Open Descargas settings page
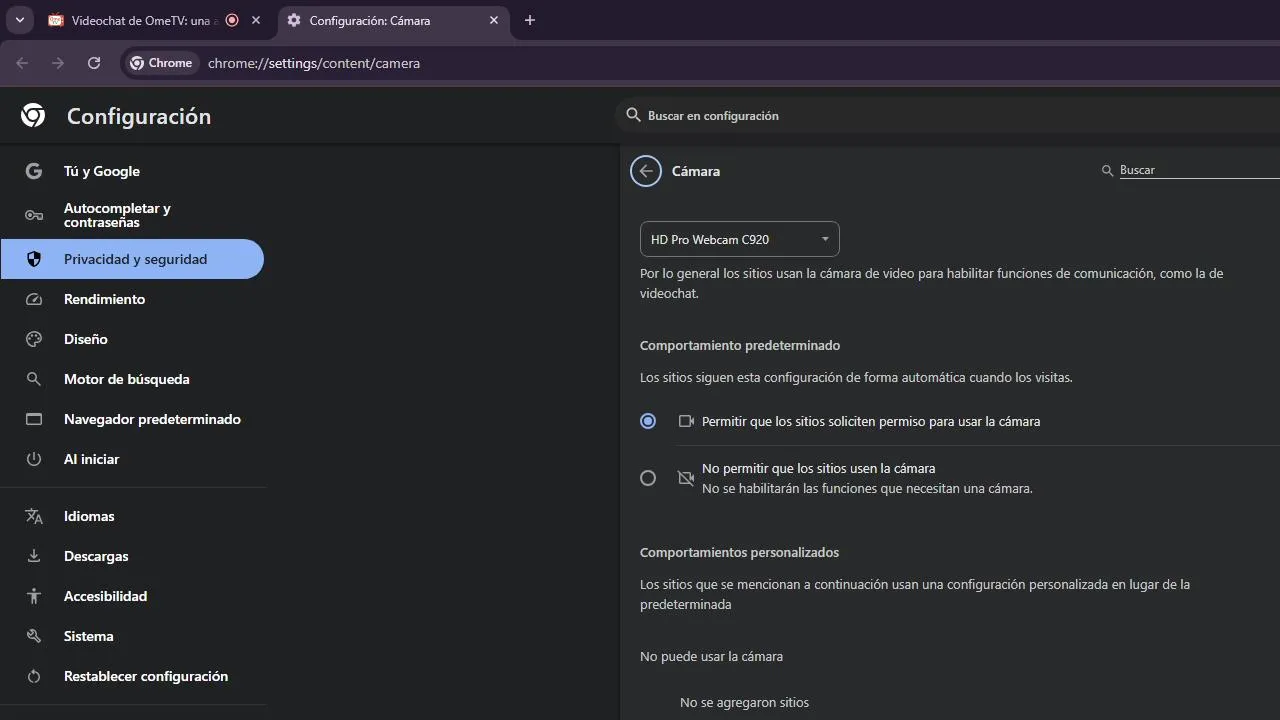 96,556
